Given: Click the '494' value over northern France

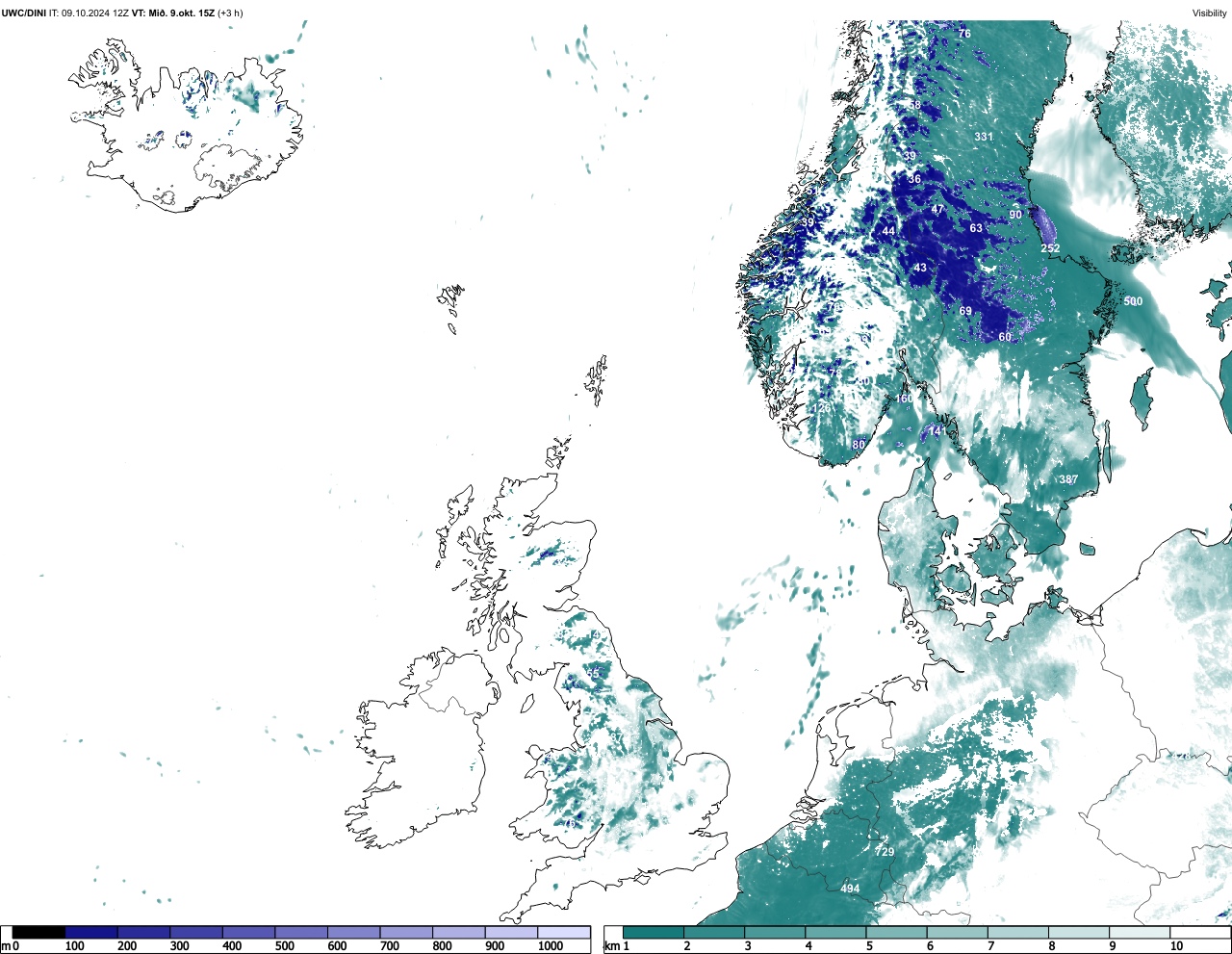Looking at the screenshot, I should tap(850, 889).
